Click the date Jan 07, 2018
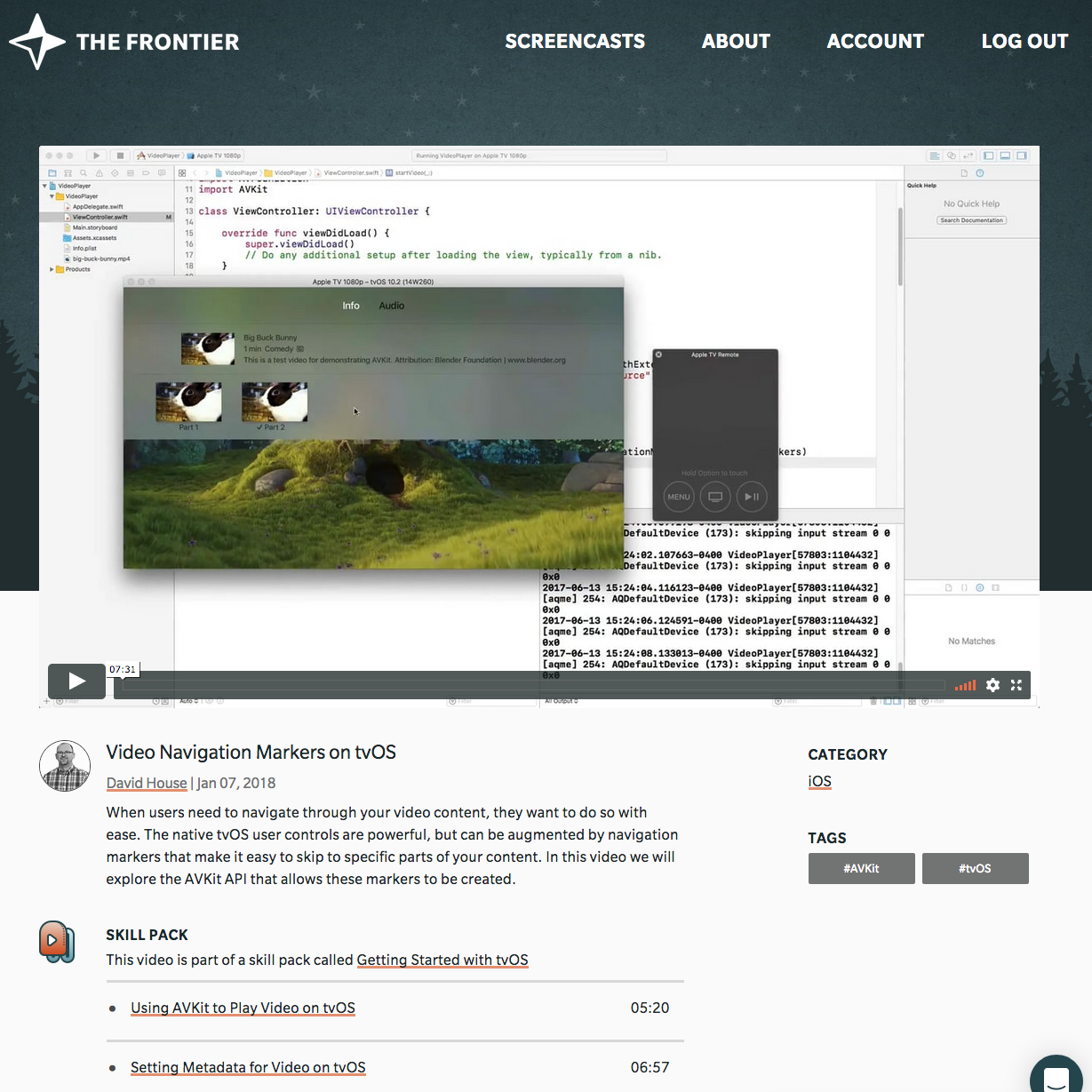 [x=236, y=783]
